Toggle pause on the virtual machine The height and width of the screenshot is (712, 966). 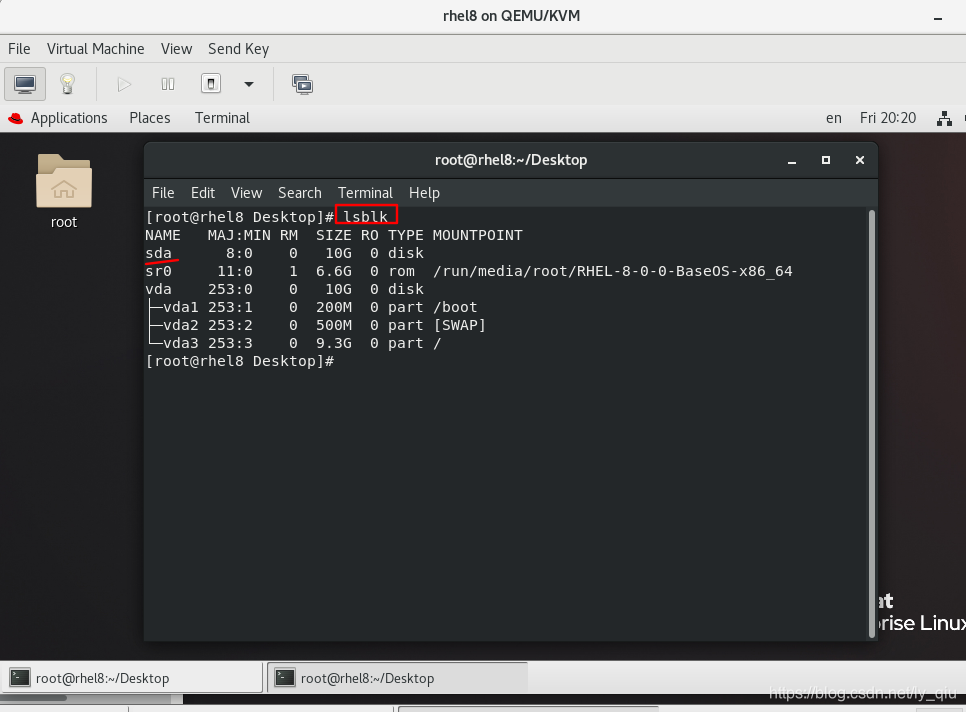click(167, 83)
